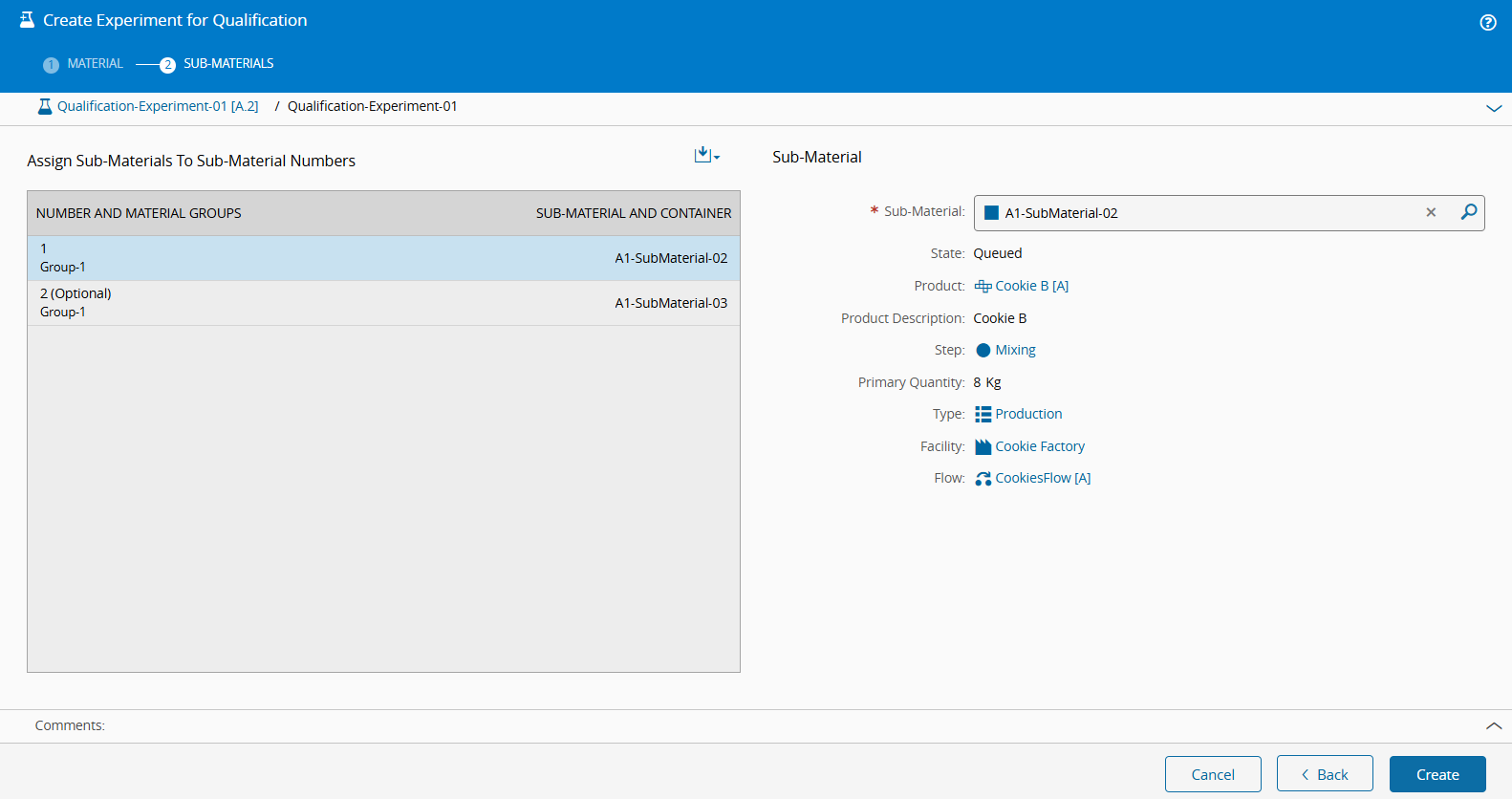Open the Qualification-Experiment-01 [A.2] breadcrumb link
Image resolution: width=1512 pixels, height=799 pixels.
point(158,107)
